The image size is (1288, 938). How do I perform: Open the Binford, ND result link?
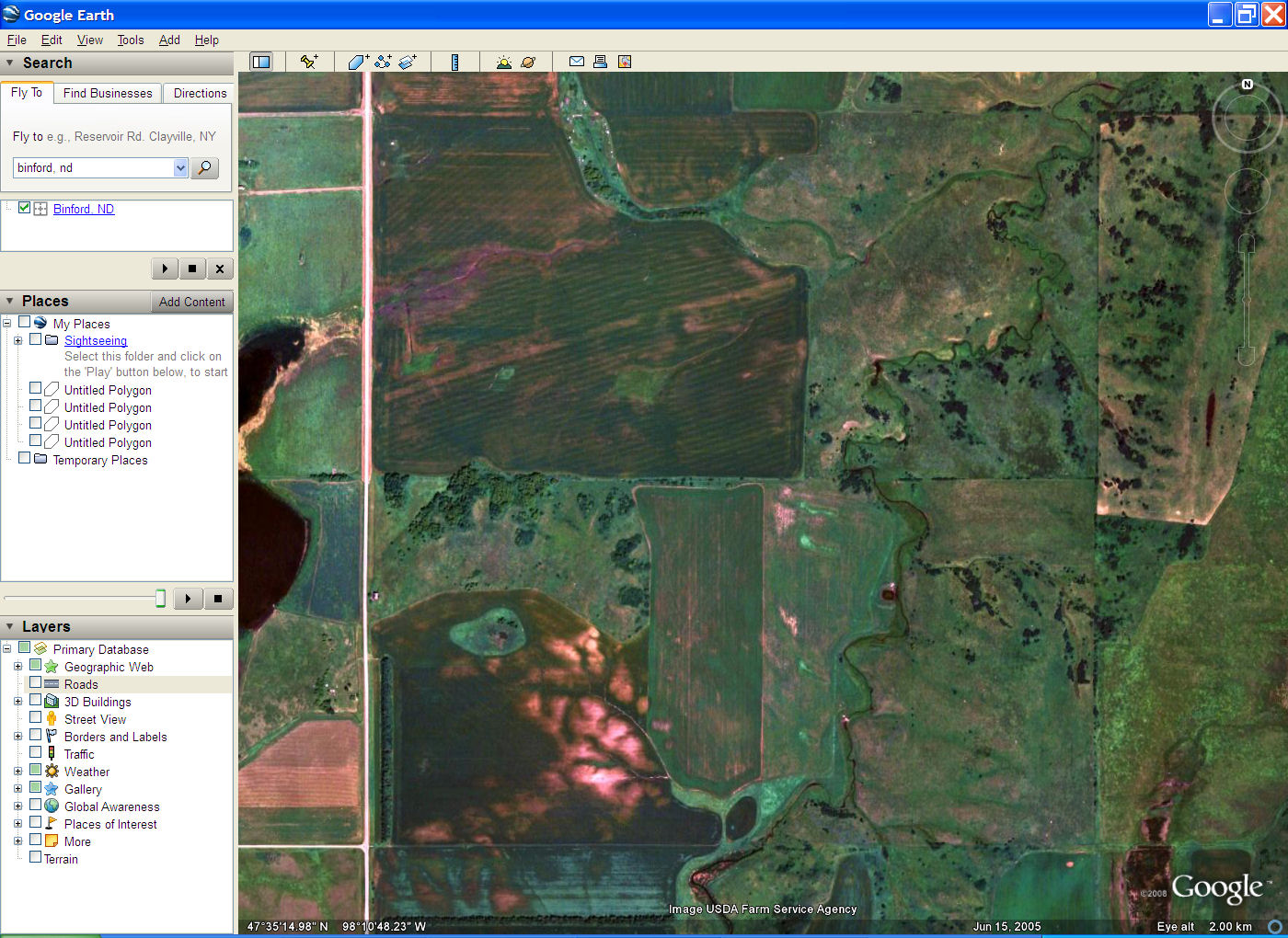click(84, 209)
